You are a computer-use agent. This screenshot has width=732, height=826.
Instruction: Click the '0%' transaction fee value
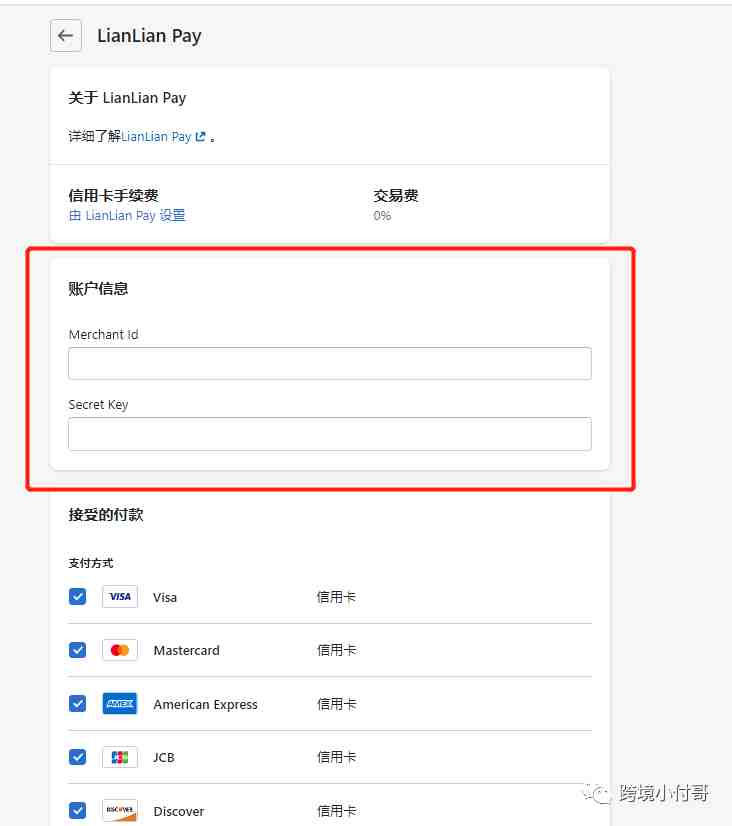click(x=382, y=216)
